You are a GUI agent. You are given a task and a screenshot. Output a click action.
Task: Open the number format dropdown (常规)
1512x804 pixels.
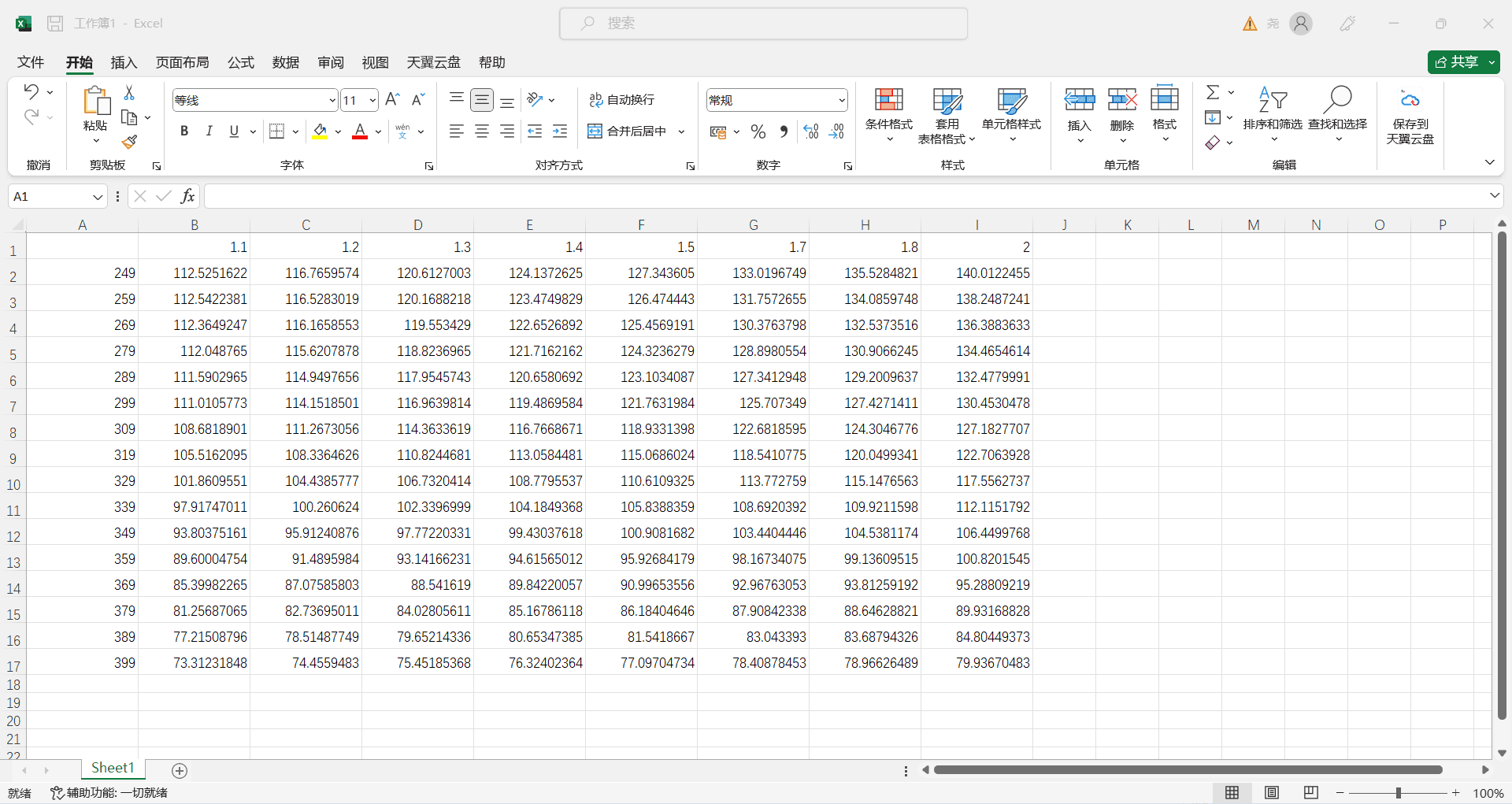841,100
